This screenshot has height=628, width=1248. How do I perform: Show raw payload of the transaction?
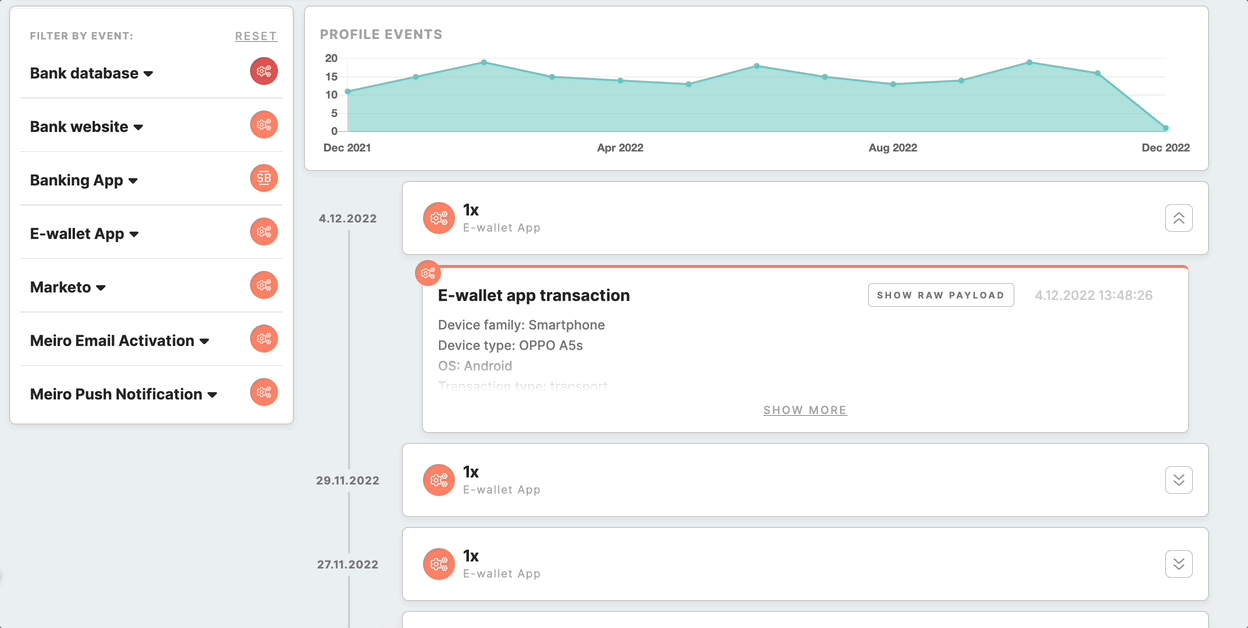point(941,295)
